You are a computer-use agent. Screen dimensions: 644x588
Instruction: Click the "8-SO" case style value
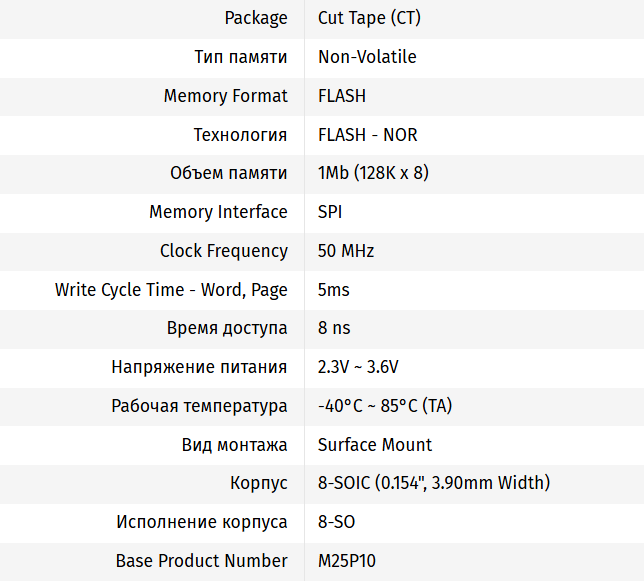coord(337,522)
